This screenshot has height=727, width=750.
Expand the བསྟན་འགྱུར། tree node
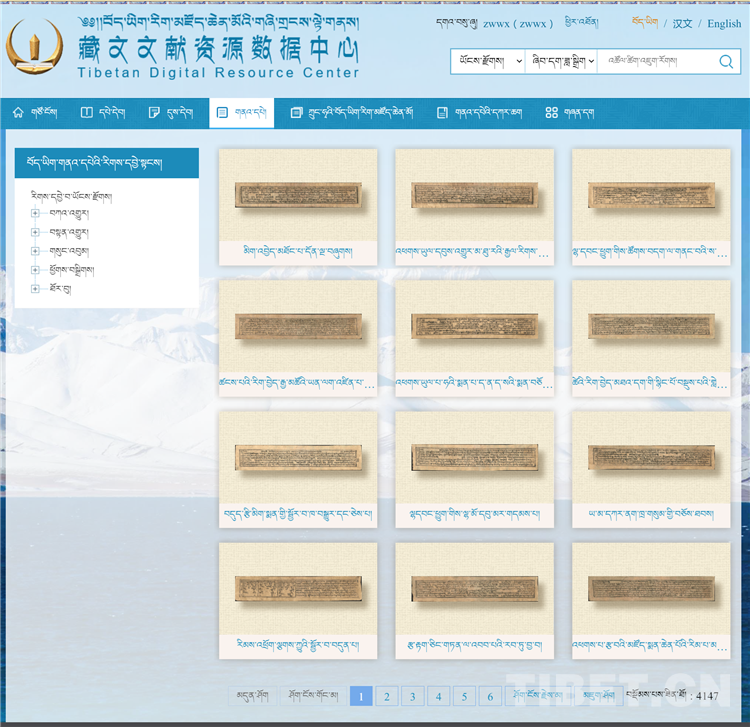tap(35, 232)
